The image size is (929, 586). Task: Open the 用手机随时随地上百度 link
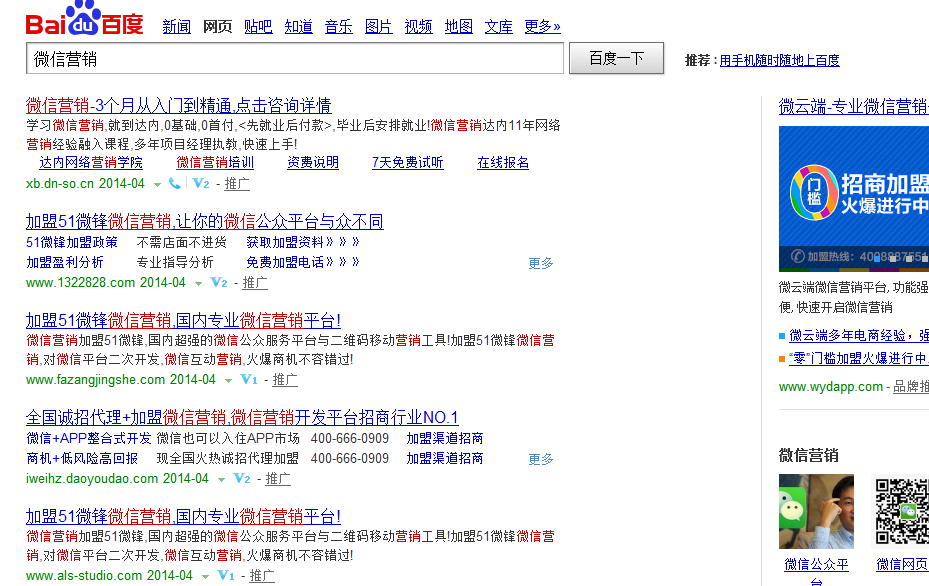780,60
